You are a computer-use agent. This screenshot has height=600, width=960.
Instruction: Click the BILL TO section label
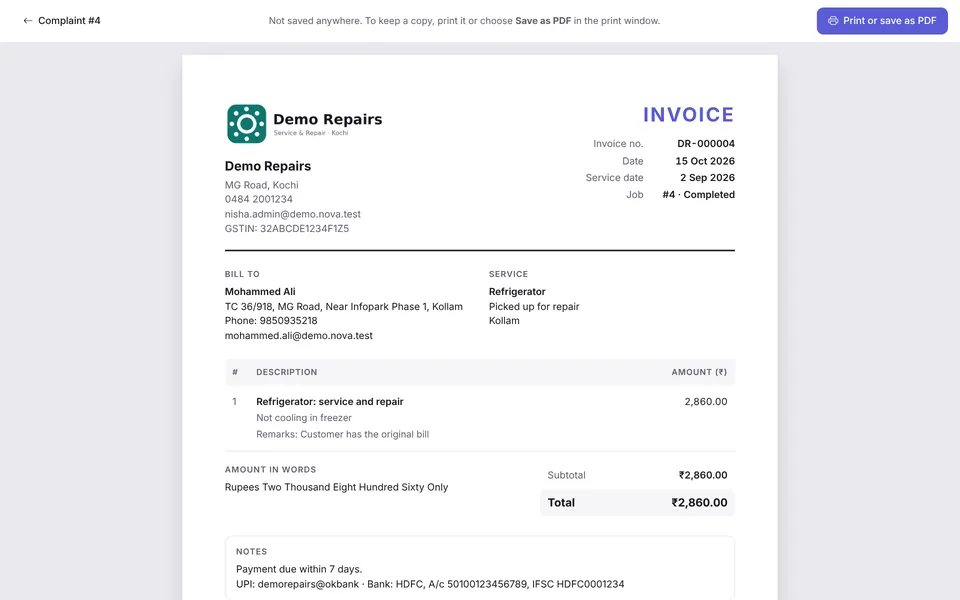point(242,274)
